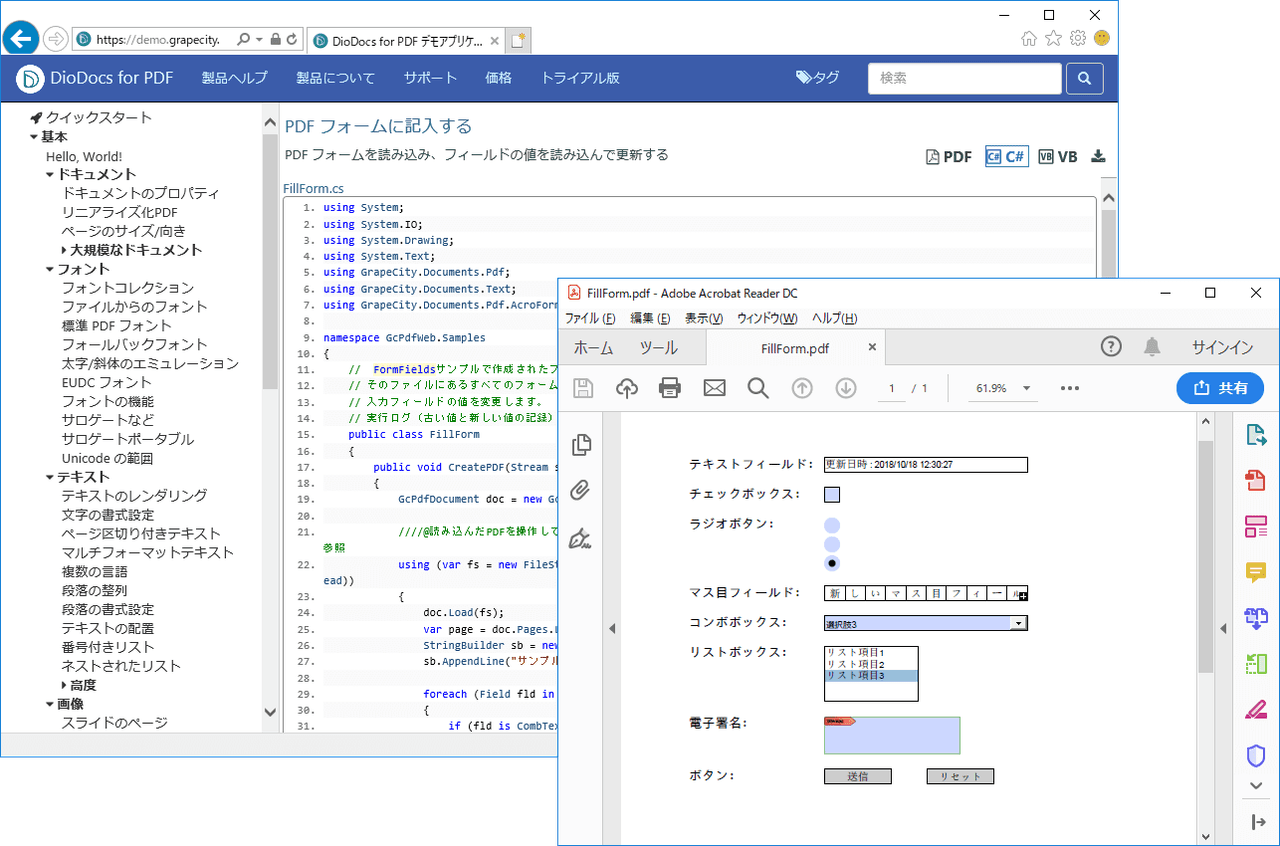Switch to ホーム tab in Acrobat

coord(593,348)
